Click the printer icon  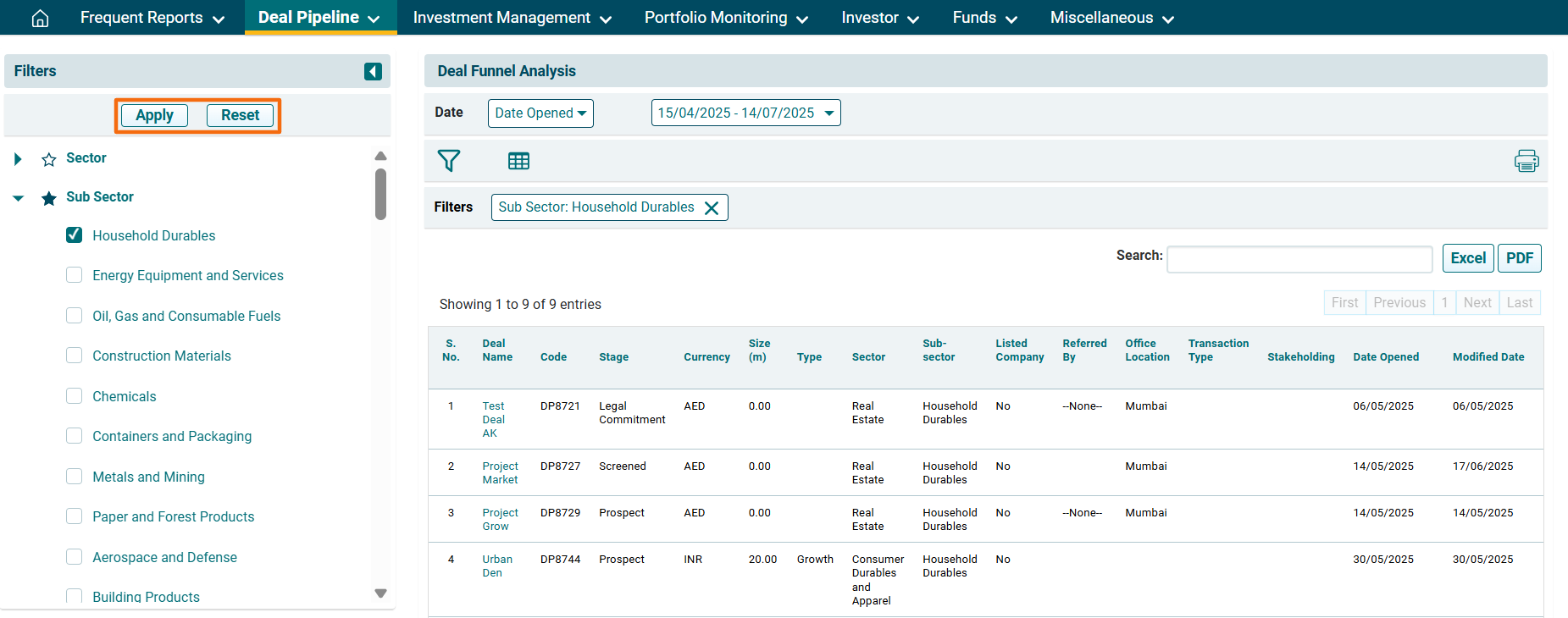(1526, 161)
